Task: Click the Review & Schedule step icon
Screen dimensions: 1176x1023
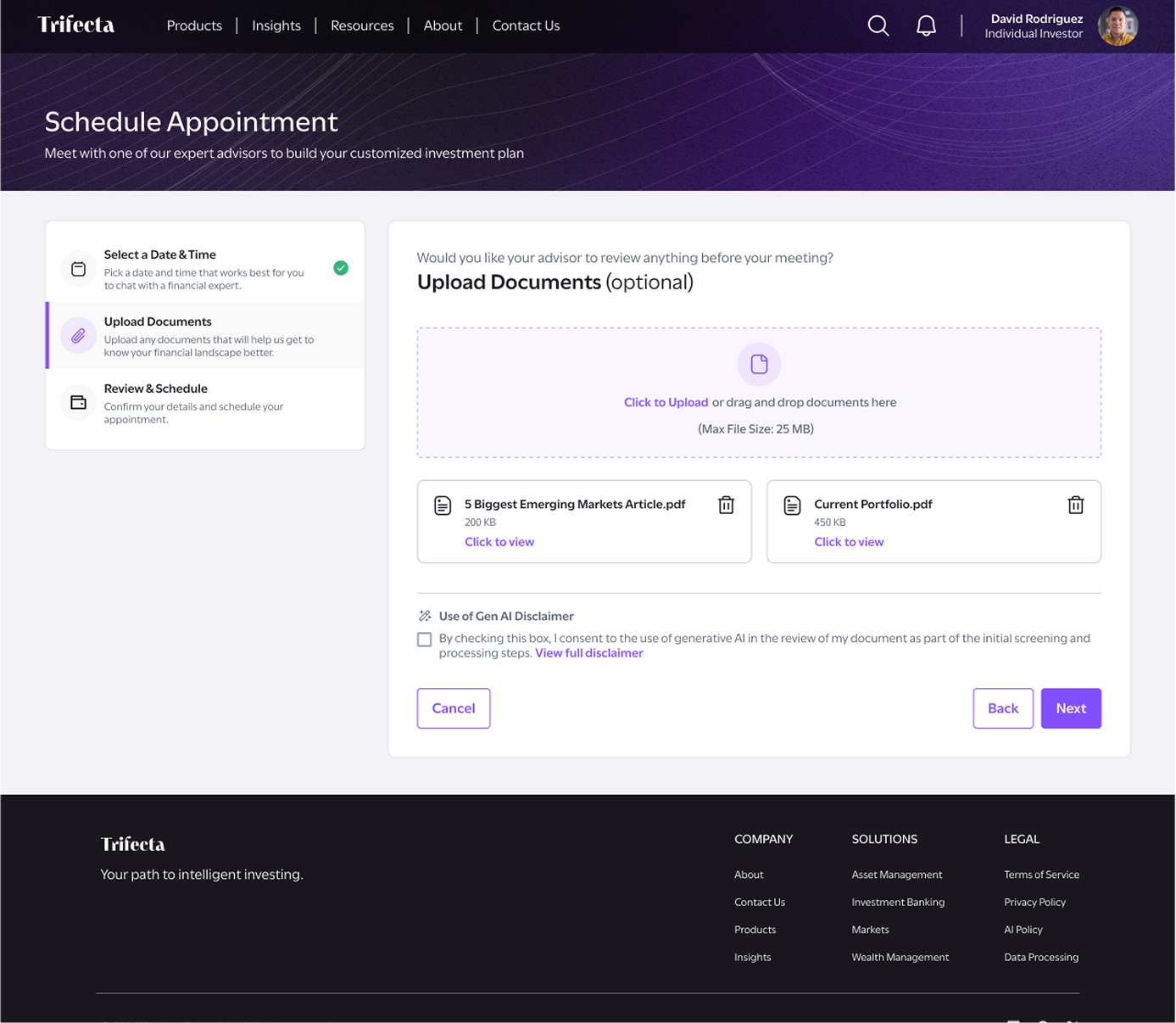Action: pyautogui.click(x=78, y=402)
